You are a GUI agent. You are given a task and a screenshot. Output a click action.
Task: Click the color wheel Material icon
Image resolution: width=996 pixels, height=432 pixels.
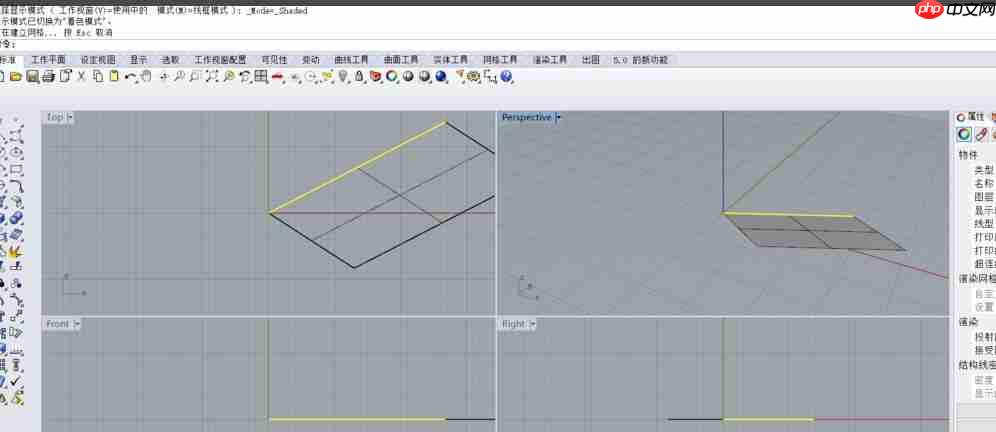(391, 76)
